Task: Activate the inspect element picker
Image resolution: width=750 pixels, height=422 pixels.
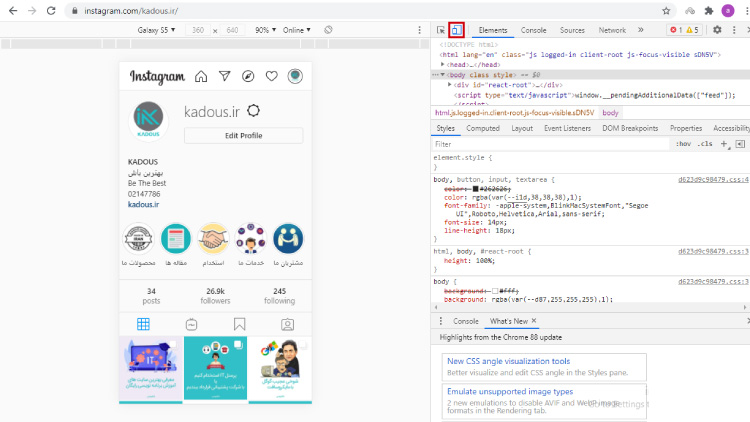Action: (441, 30)
